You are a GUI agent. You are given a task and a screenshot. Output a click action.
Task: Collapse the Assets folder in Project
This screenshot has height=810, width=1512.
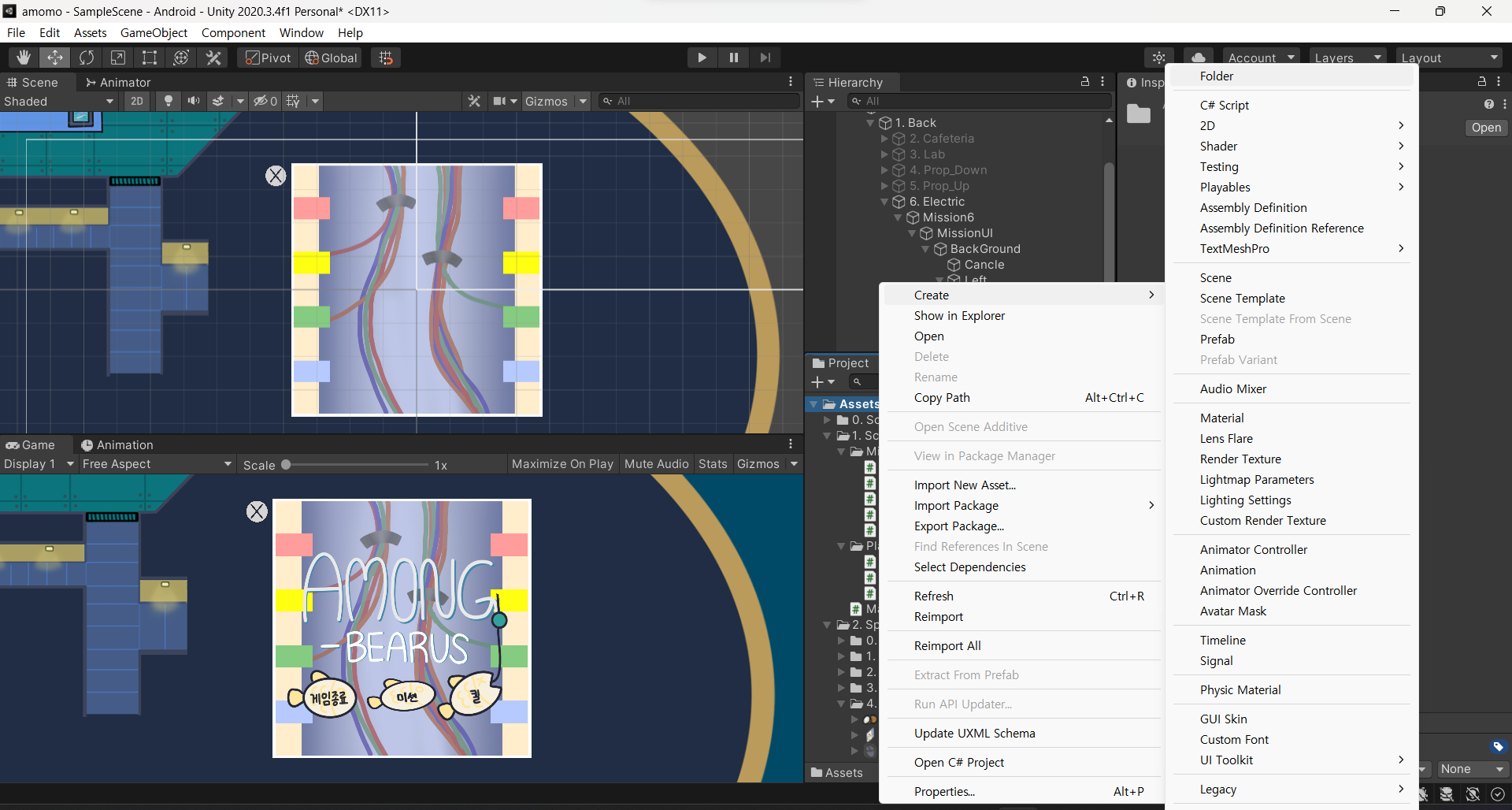tap(813, 404)
